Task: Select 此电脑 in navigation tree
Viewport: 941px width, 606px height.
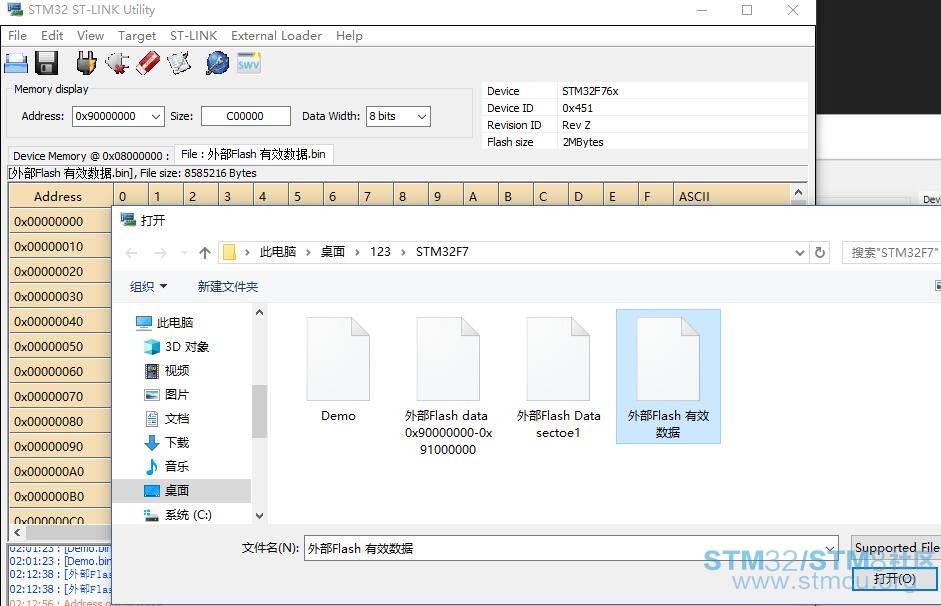Action: (175, 323)
